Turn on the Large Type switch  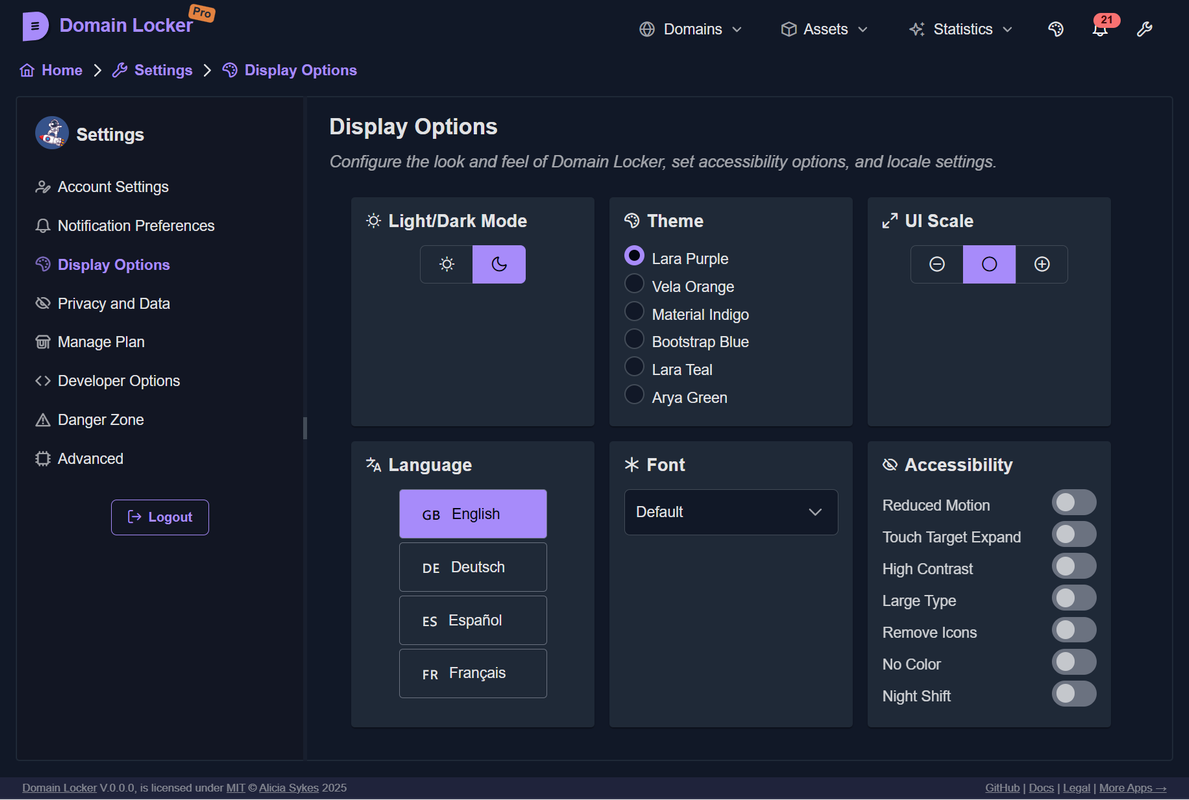pyautogui.click(x=1074, y=598)
